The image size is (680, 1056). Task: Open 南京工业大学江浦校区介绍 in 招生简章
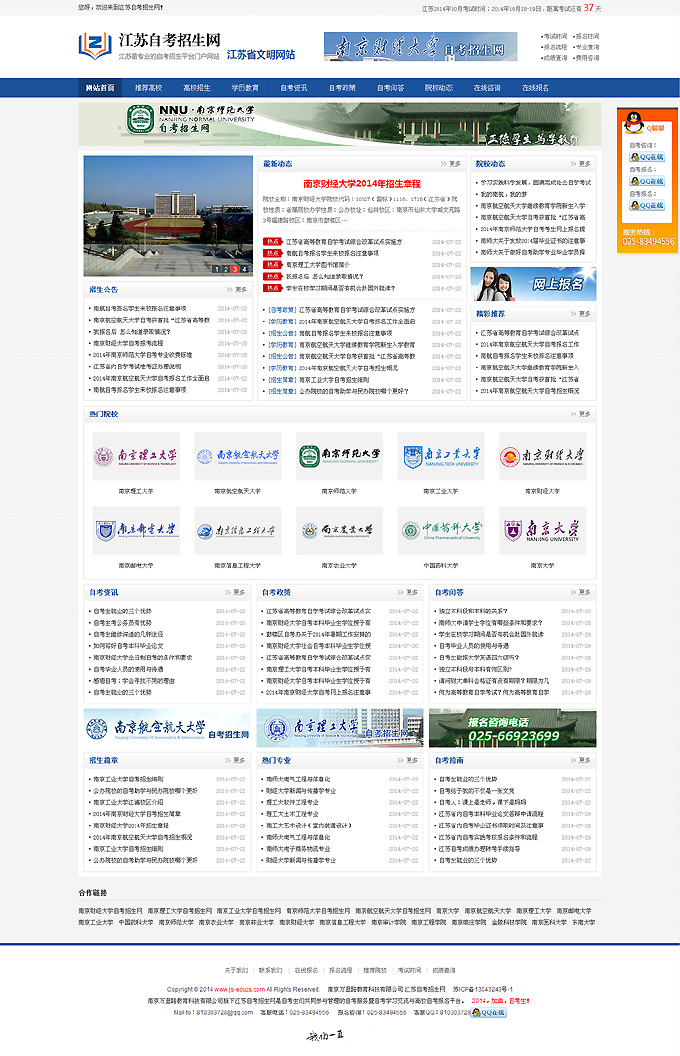coord(128,803)
